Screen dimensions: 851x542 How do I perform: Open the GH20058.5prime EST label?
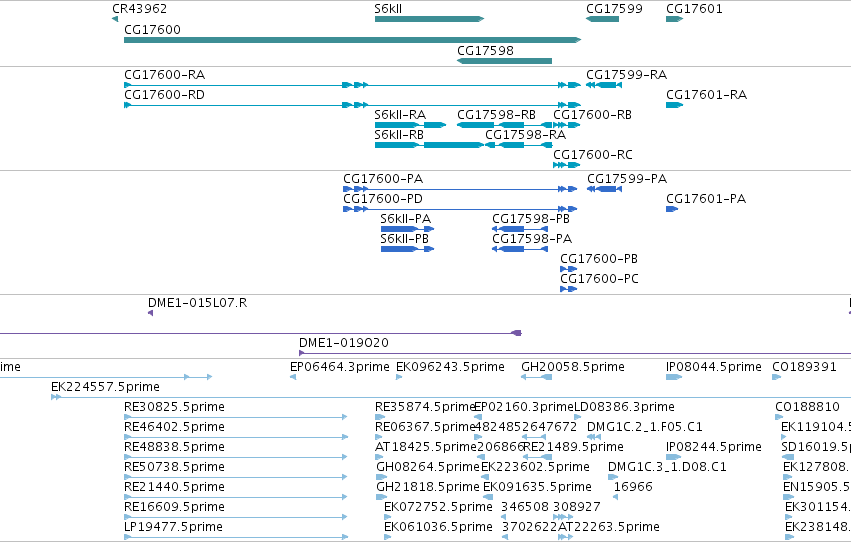[x=573, y=367]
